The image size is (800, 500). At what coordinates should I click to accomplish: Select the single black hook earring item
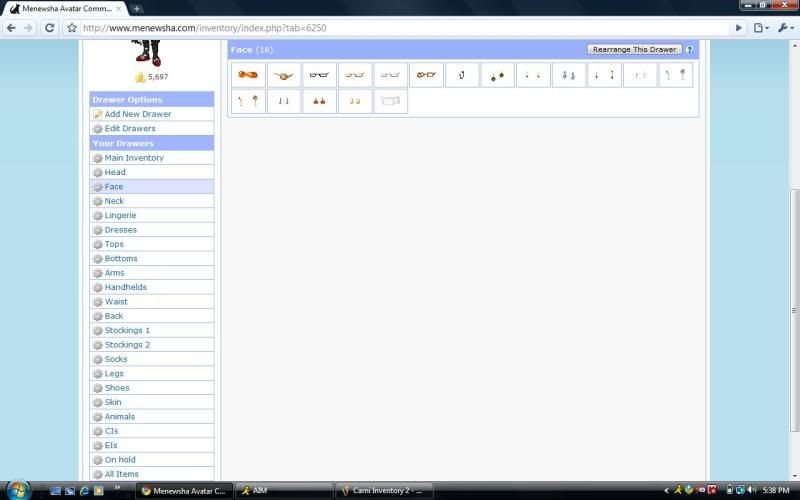[x=462, y=75]
